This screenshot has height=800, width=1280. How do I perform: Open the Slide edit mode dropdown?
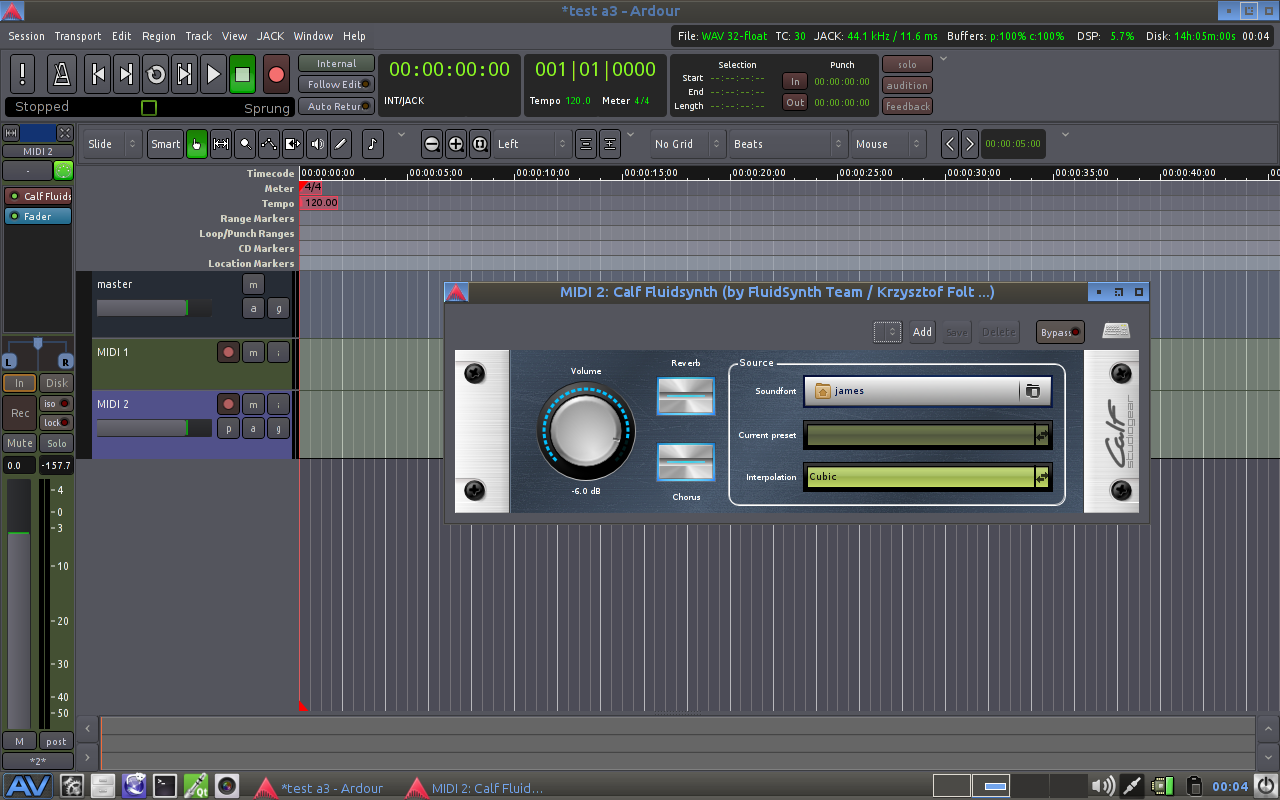point(112,144)
